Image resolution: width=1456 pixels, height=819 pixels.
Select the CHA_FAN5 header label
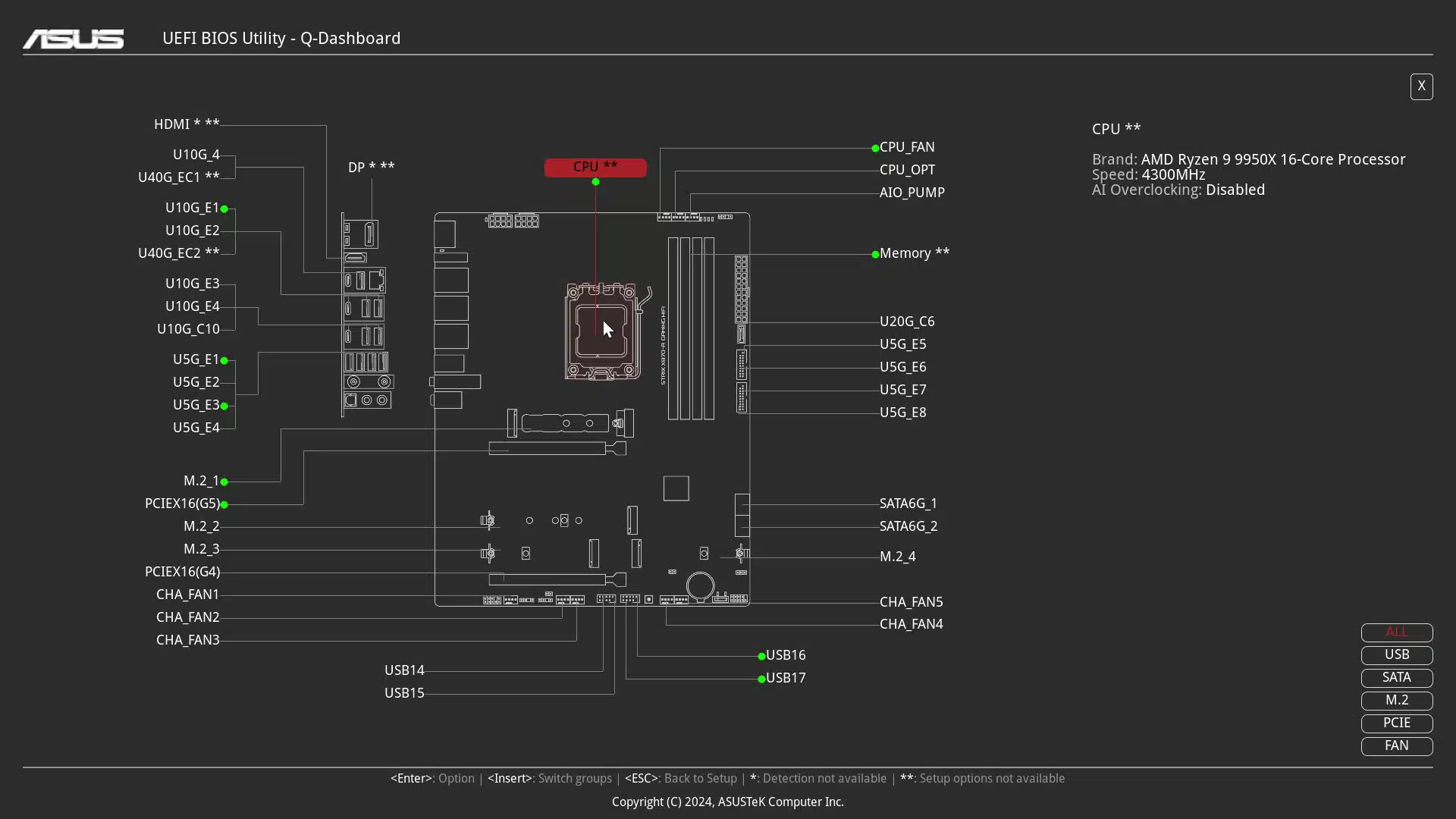point(912,602)
